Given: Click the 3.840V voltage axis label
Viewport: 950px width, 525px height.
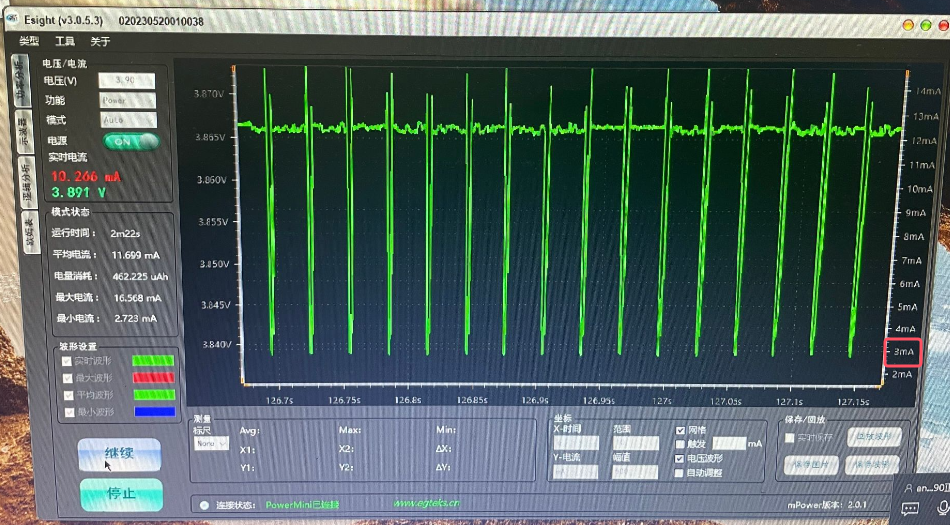Looking at the screenshot, I should [216, 345].
